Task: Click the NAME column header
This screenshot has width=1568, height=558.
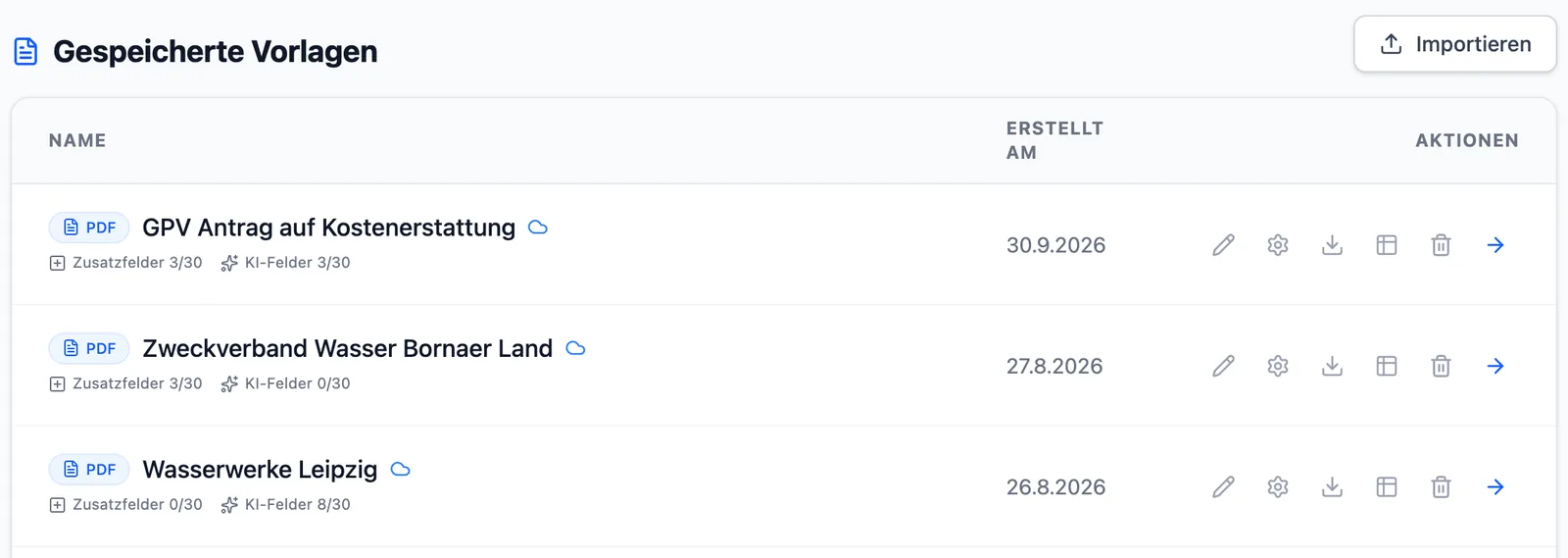Action: (77, 140)
